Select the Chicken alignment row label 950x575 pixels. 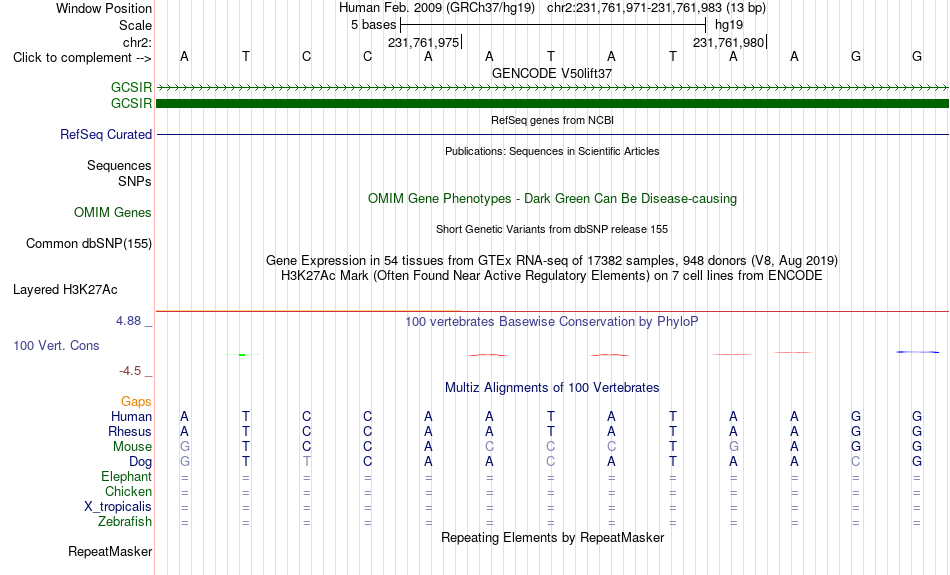(128, 491)
